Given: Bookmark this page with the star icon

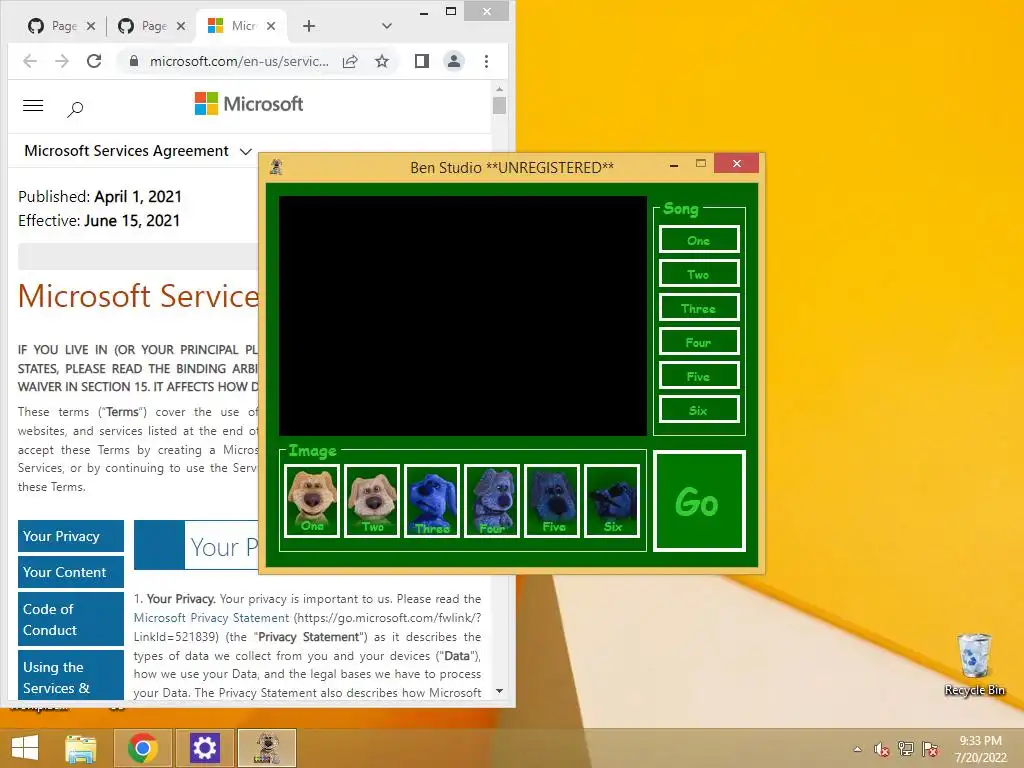Looking at the screenshot, I should (x=382, y=61).
